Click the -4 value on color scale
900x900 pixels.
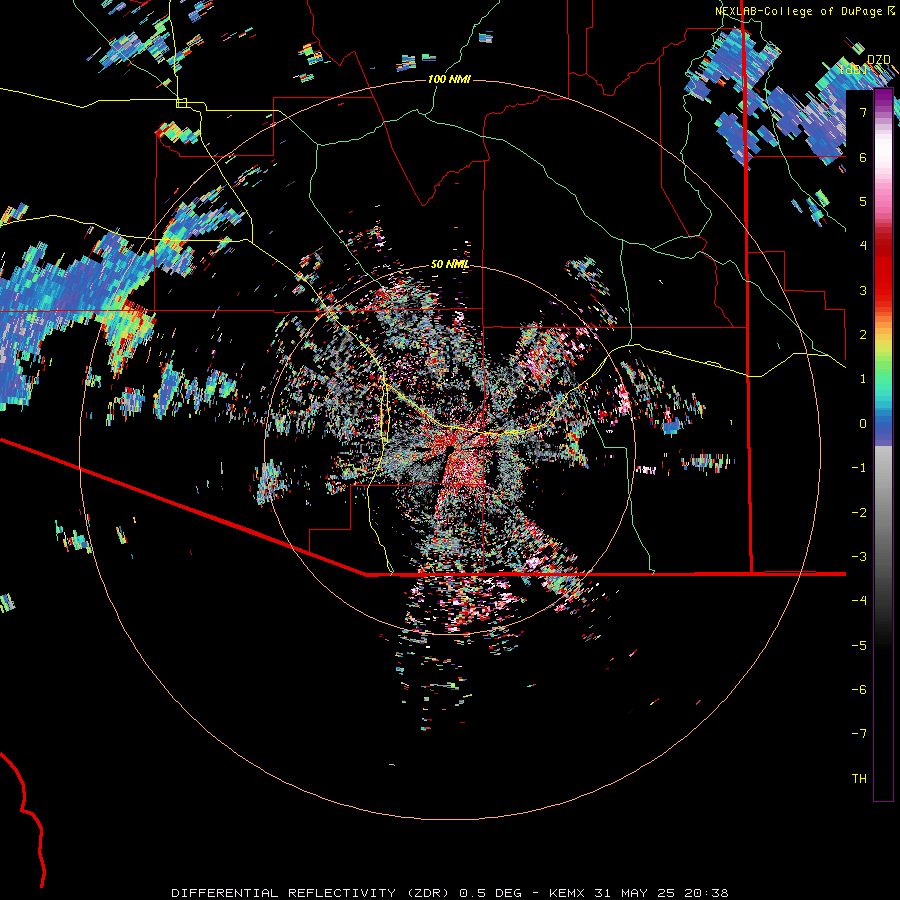[859, 601]
